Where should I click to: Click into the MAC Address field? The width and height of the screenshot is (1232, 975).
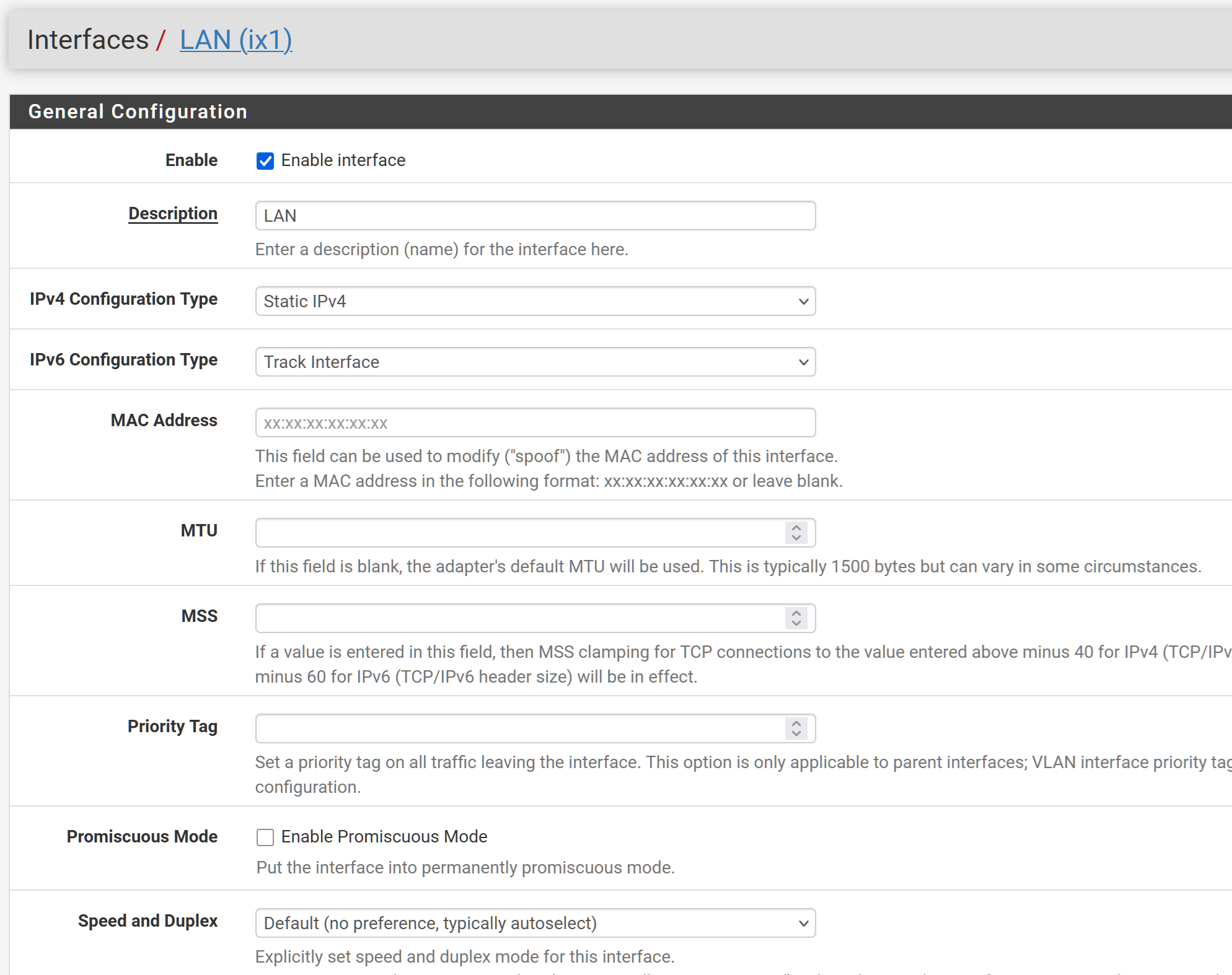535,422
